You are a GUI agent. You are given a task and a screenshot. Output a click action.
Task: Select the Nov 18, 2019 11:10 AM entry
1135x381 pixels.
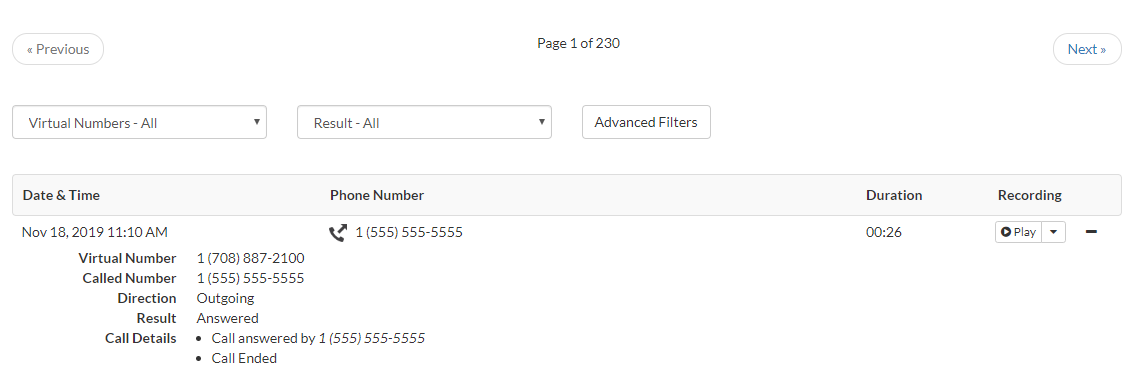[x=95, y=233]
